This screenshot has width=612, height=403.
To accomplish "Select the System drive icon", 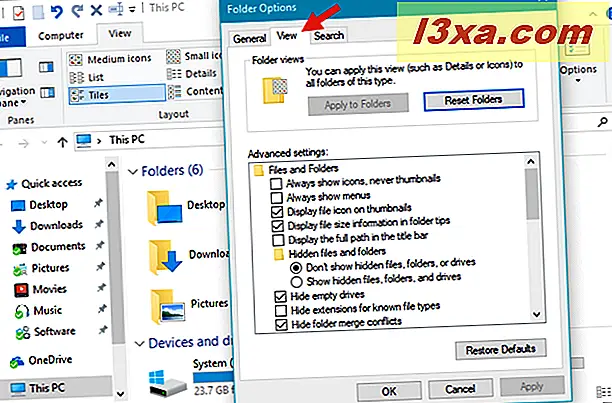I will coord(167,383).
